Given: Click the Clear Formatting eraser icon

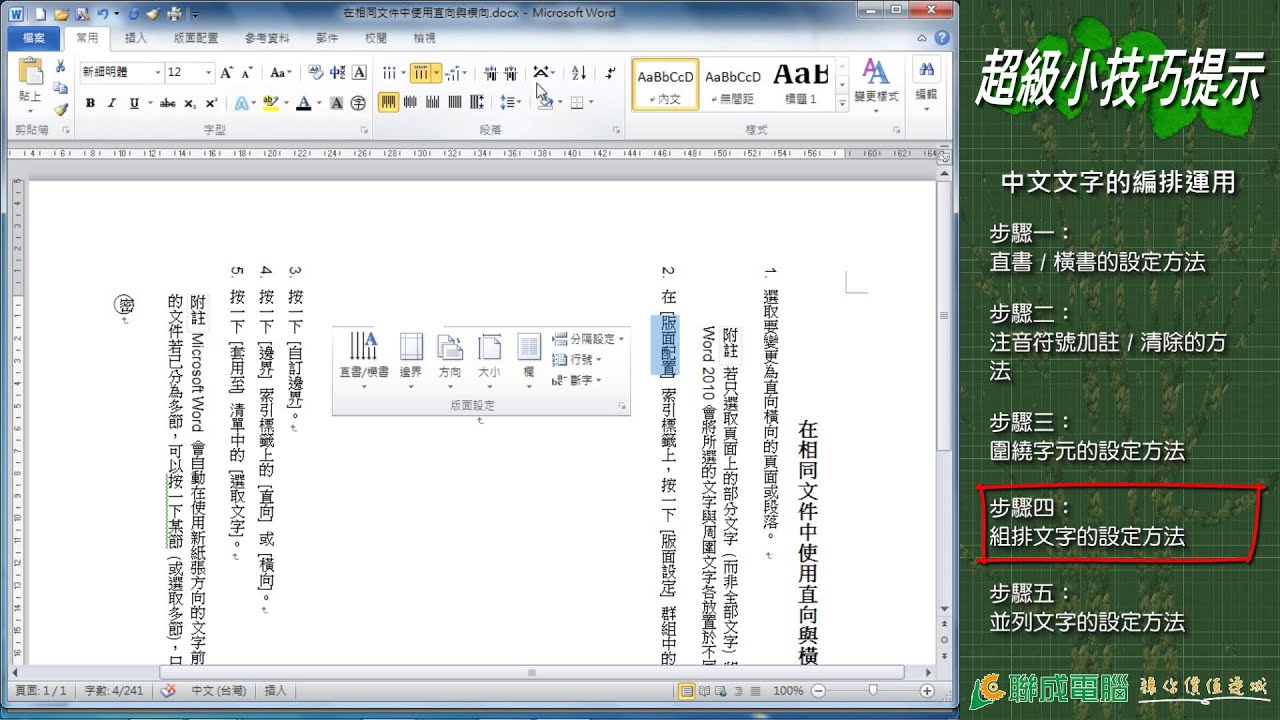Looking at the screenshot, I should [315, 72].
